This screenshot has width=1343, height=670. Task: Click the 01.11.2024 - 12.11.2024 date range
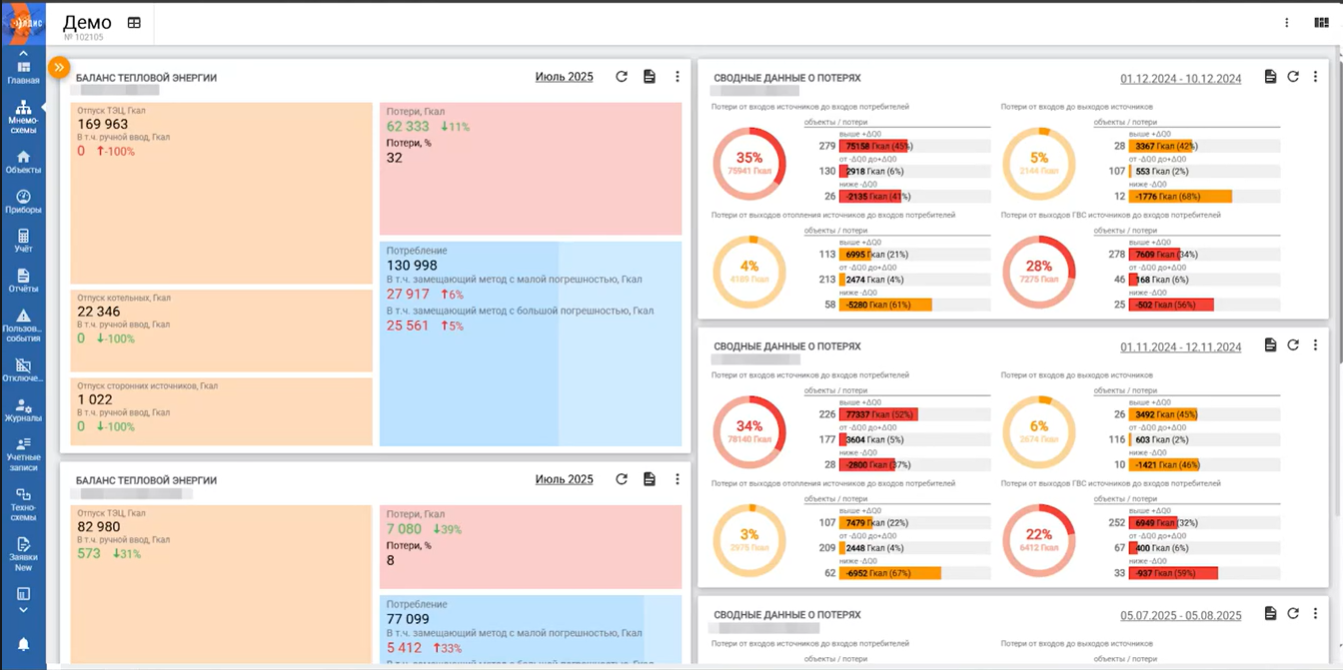click(x=1180, y=347)
